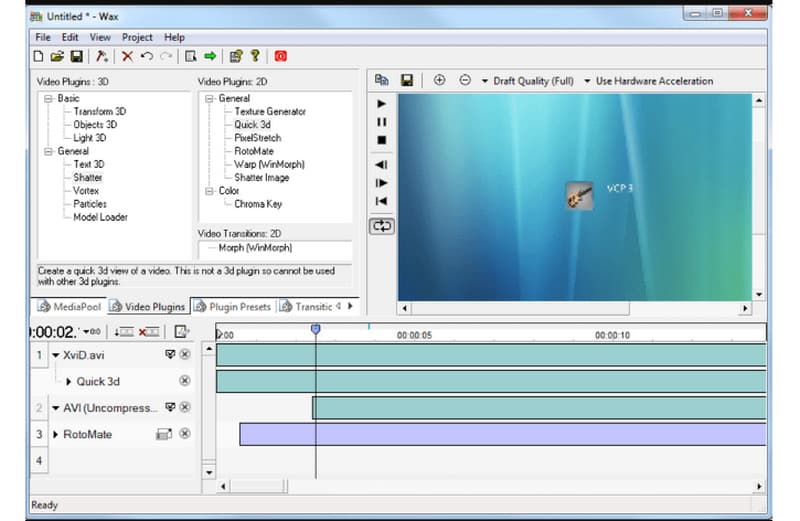Click the playhead marker on timeline ruler
This screenshot has width=800, height=521.
[x=315, y=329]
